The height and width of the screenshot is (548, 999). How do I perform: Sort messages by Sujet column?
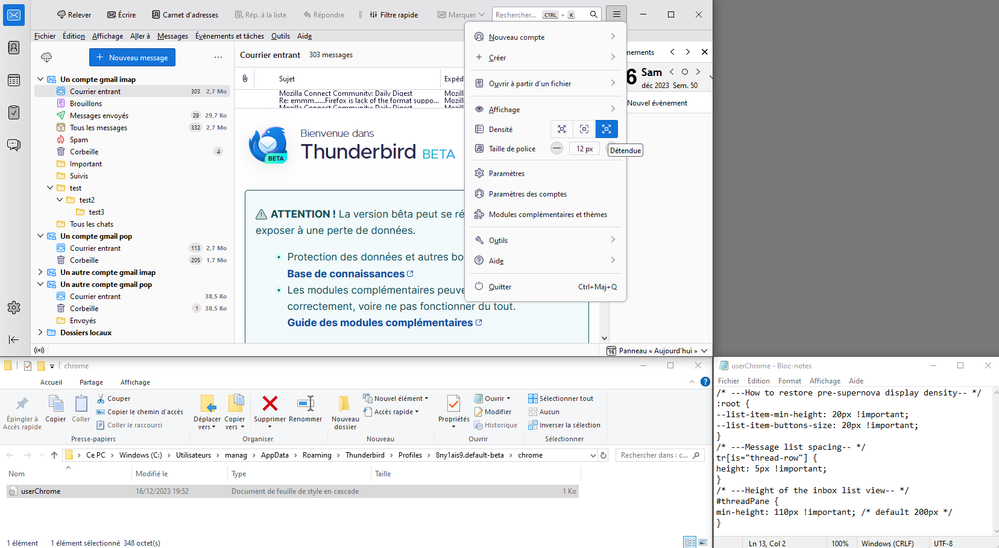tap(287, 79)
